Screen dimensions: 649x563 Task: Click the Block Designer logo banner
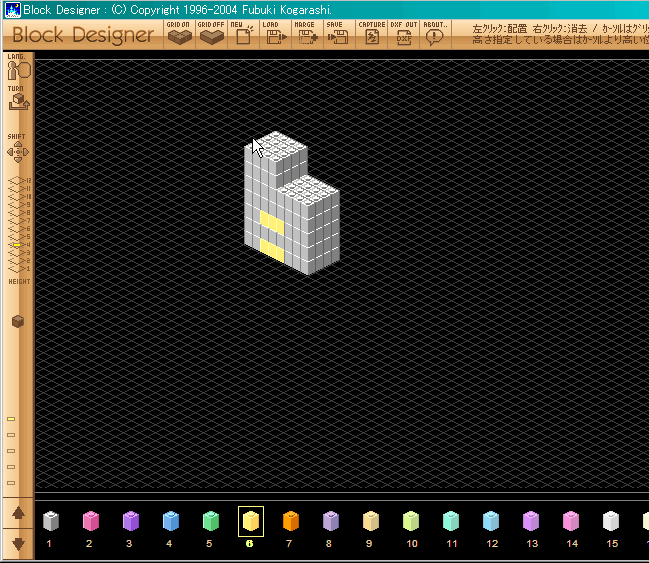click(x=83, y=35)
